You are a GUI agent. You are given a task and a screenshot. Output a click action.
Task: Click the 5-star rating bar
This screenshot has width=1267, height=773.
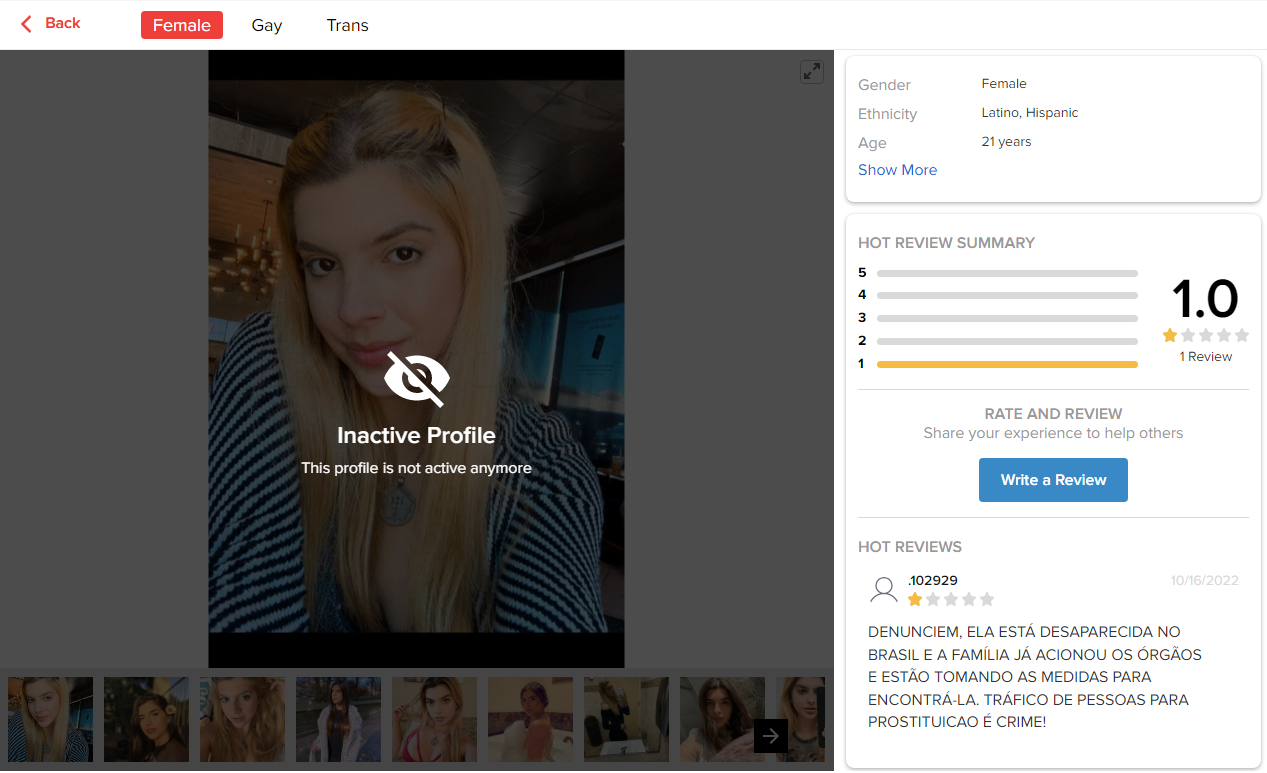pyautogui.click(x=1006, y=273)
